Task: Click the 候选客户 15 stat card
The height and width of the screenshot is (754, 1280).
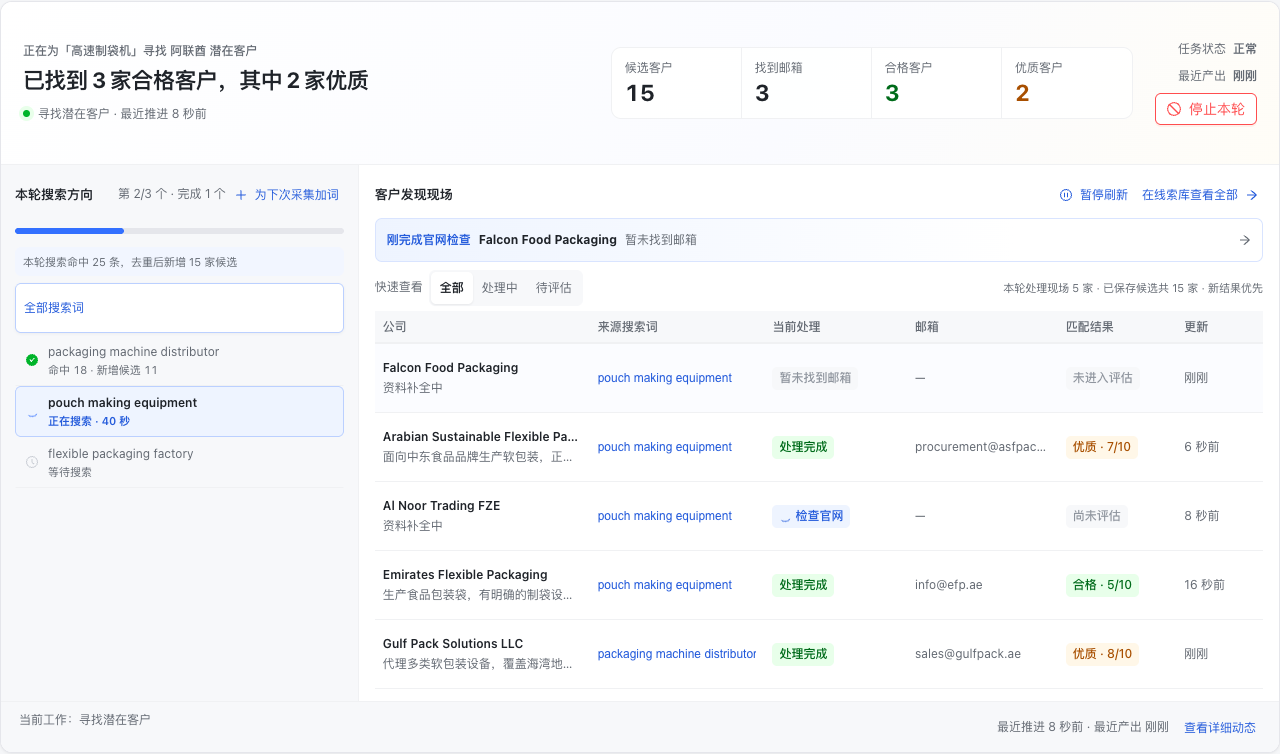Action: tap(677, 83)
